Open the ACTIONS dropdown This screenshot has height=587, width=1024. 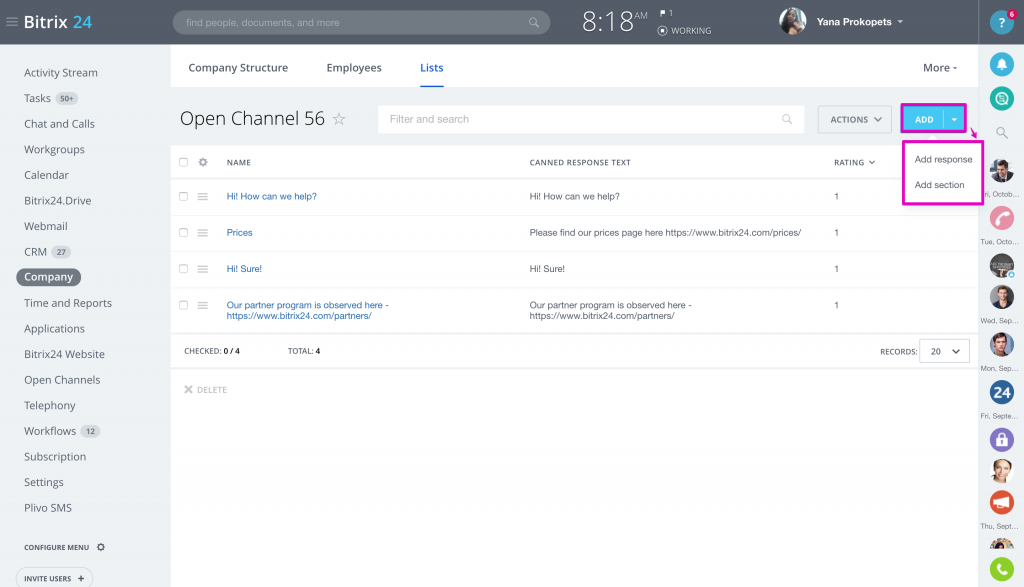pyautogui.click(x=855, y=119)
